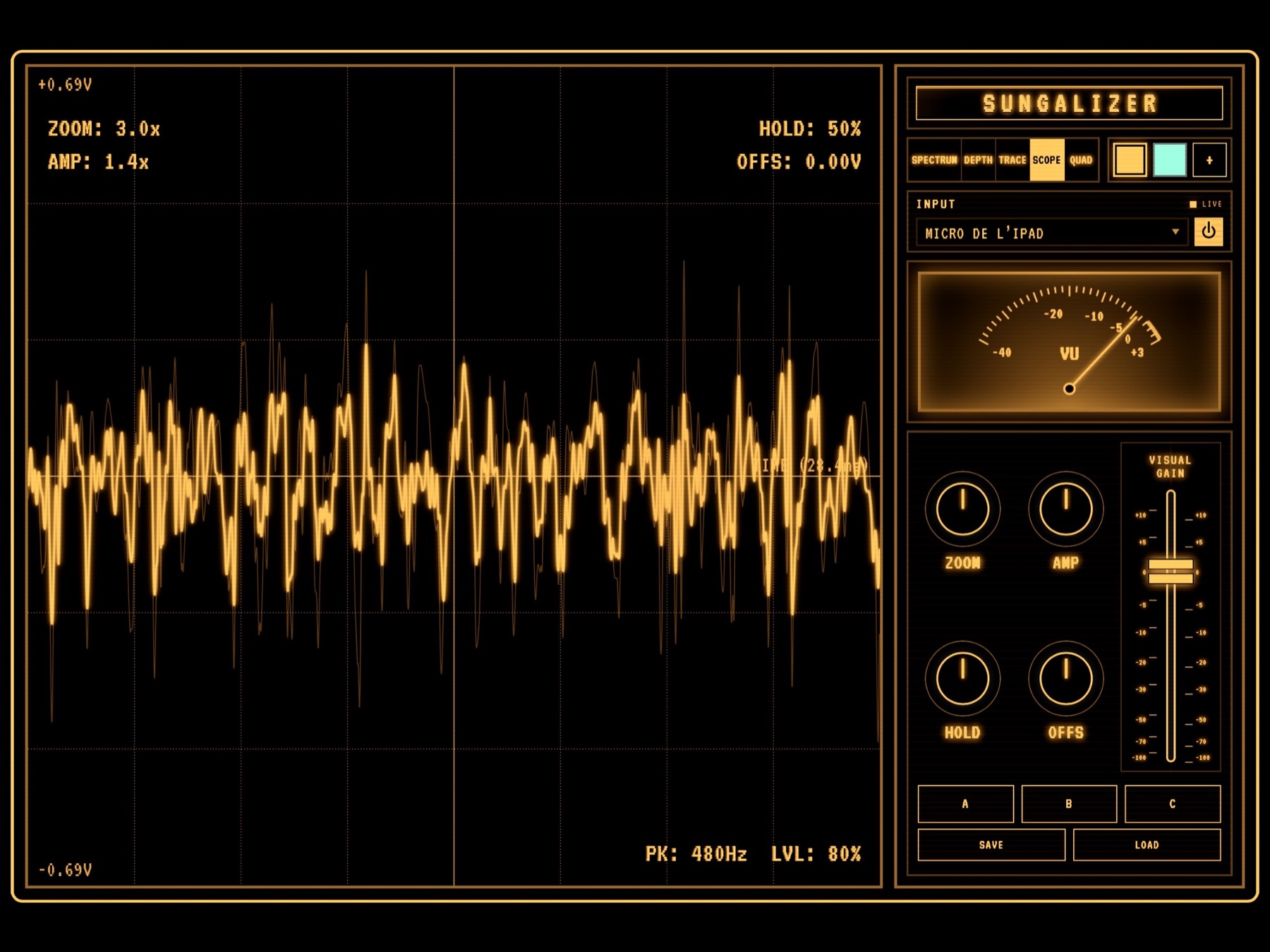This screenshot has width=1270, height=952.
Task: Click the Offs knob
Action: tap(1065, 678)
